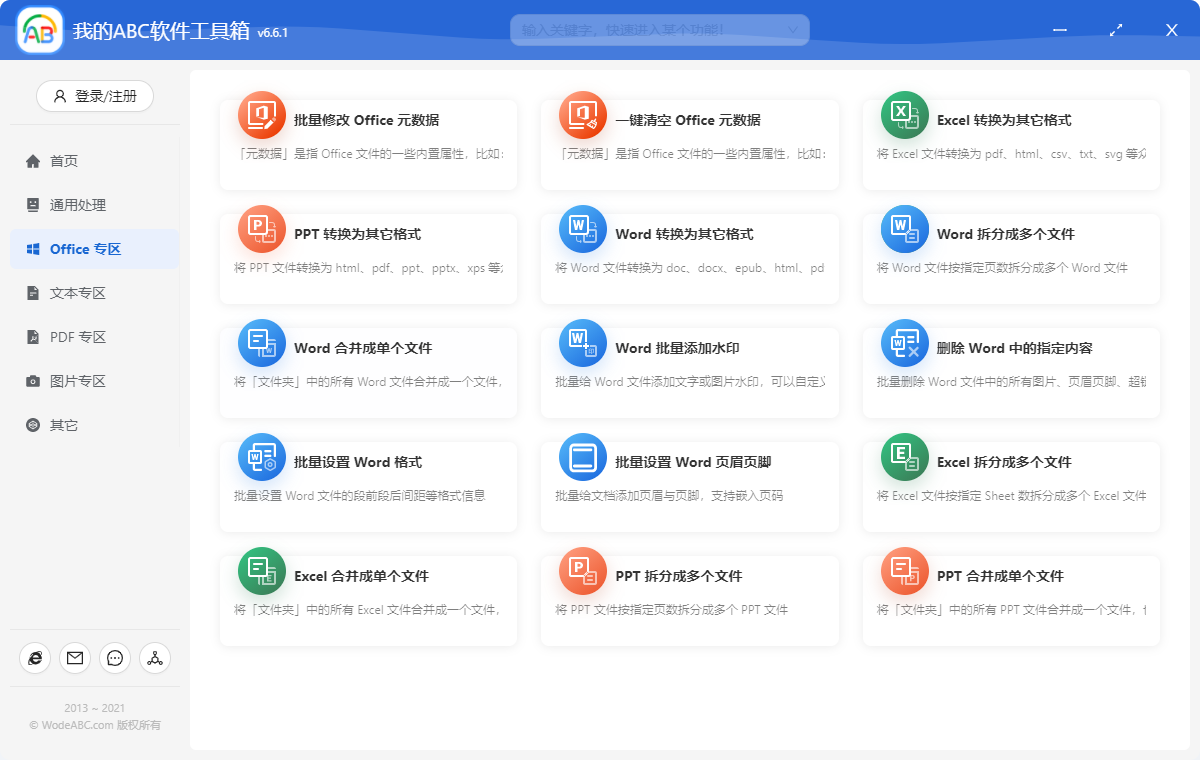Select the Word 批量添加水印 tool icon
The image size is (1200, 760).
(583, 342)
